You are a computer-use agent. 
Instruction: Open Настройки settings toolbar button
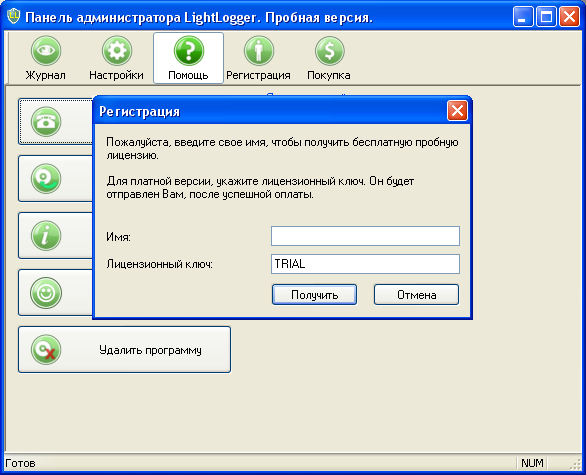[116, 58]
